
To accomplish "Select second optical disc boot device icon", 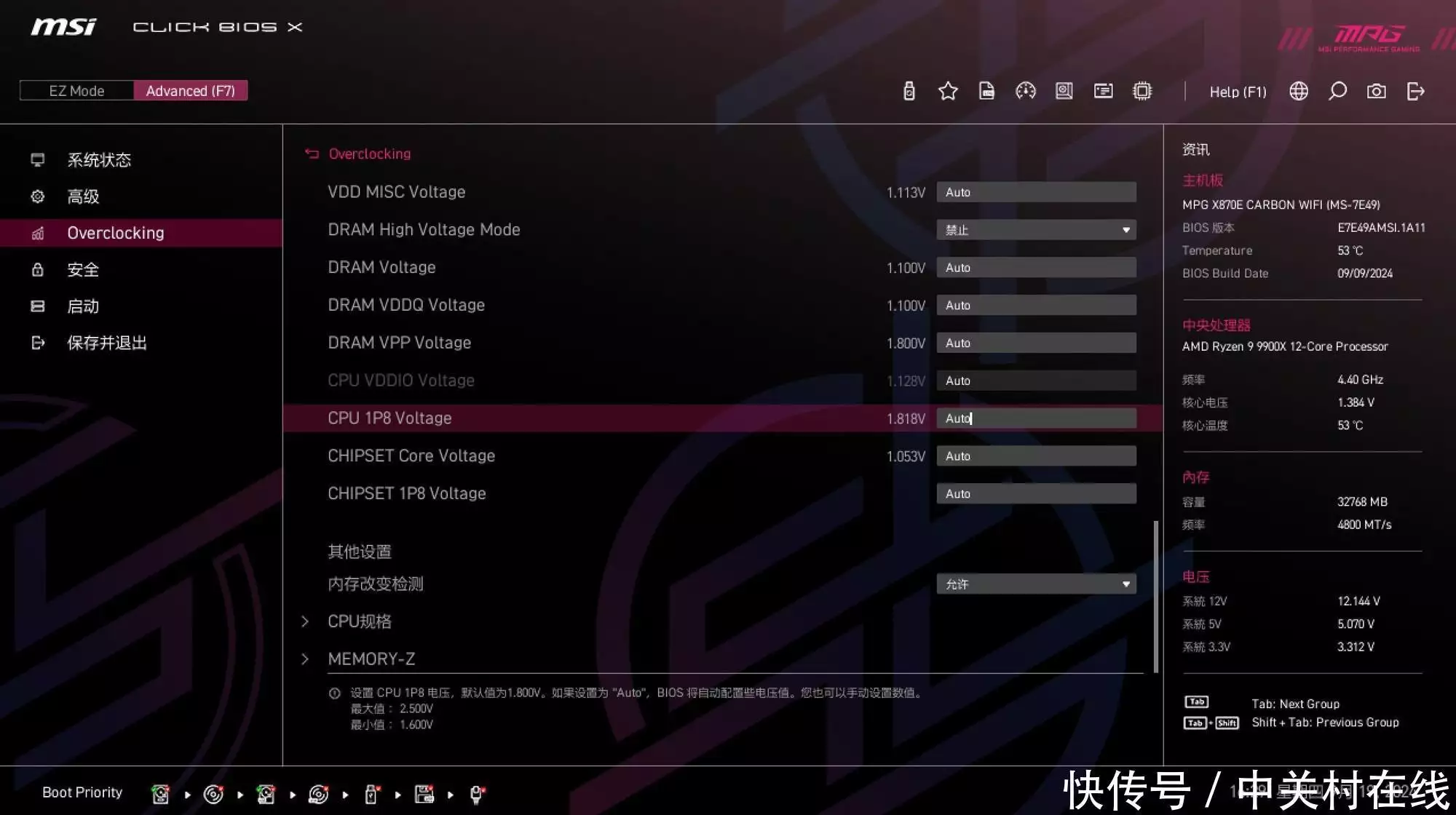I will 318,794.
